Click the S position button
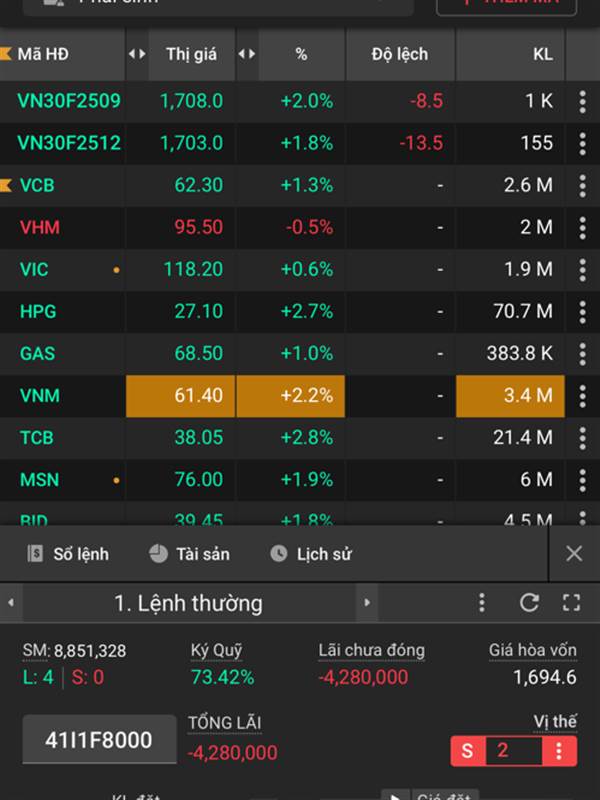The image size is (600, 800). point(467,751)
